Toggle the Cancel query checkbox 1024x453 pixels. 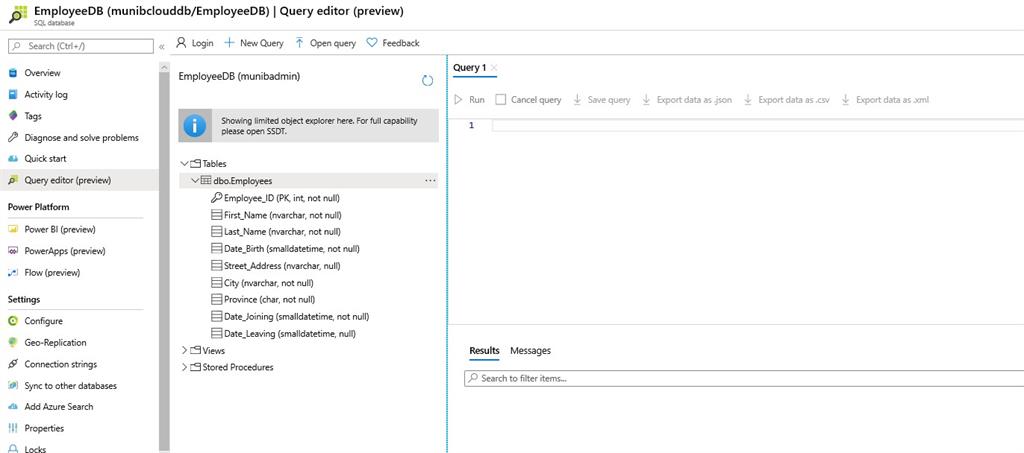pos(501,100)
